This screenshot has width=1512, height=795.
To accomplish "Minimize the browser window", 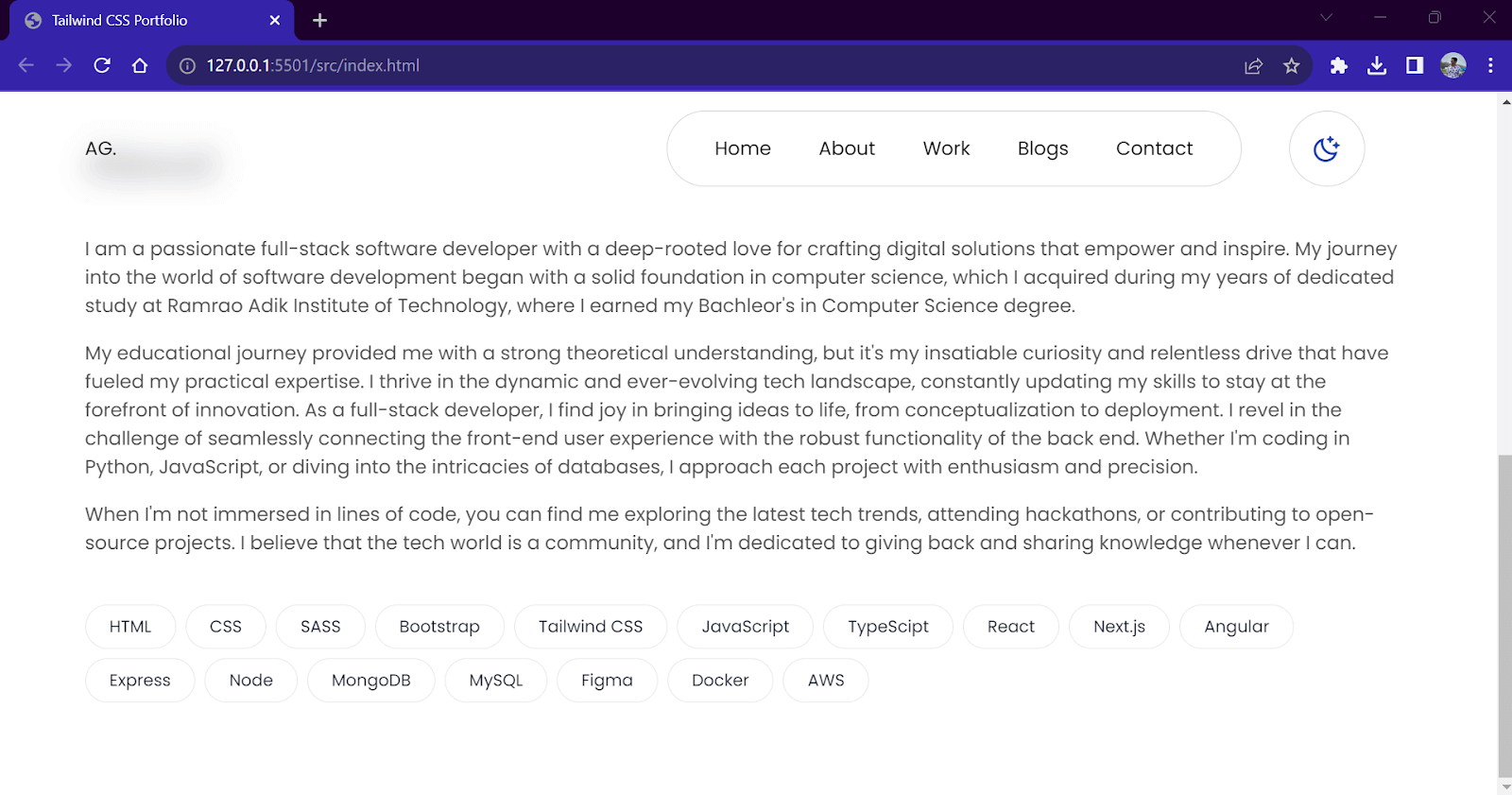I will point(1380,17).
